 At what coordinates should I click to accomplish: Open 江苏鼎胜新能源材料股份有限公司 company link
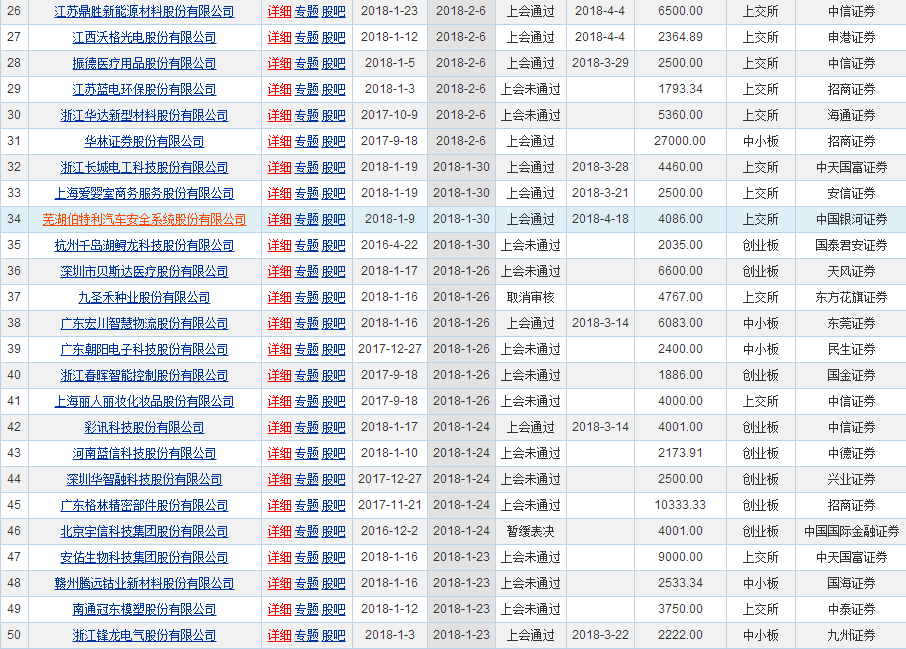click(144, 12)
